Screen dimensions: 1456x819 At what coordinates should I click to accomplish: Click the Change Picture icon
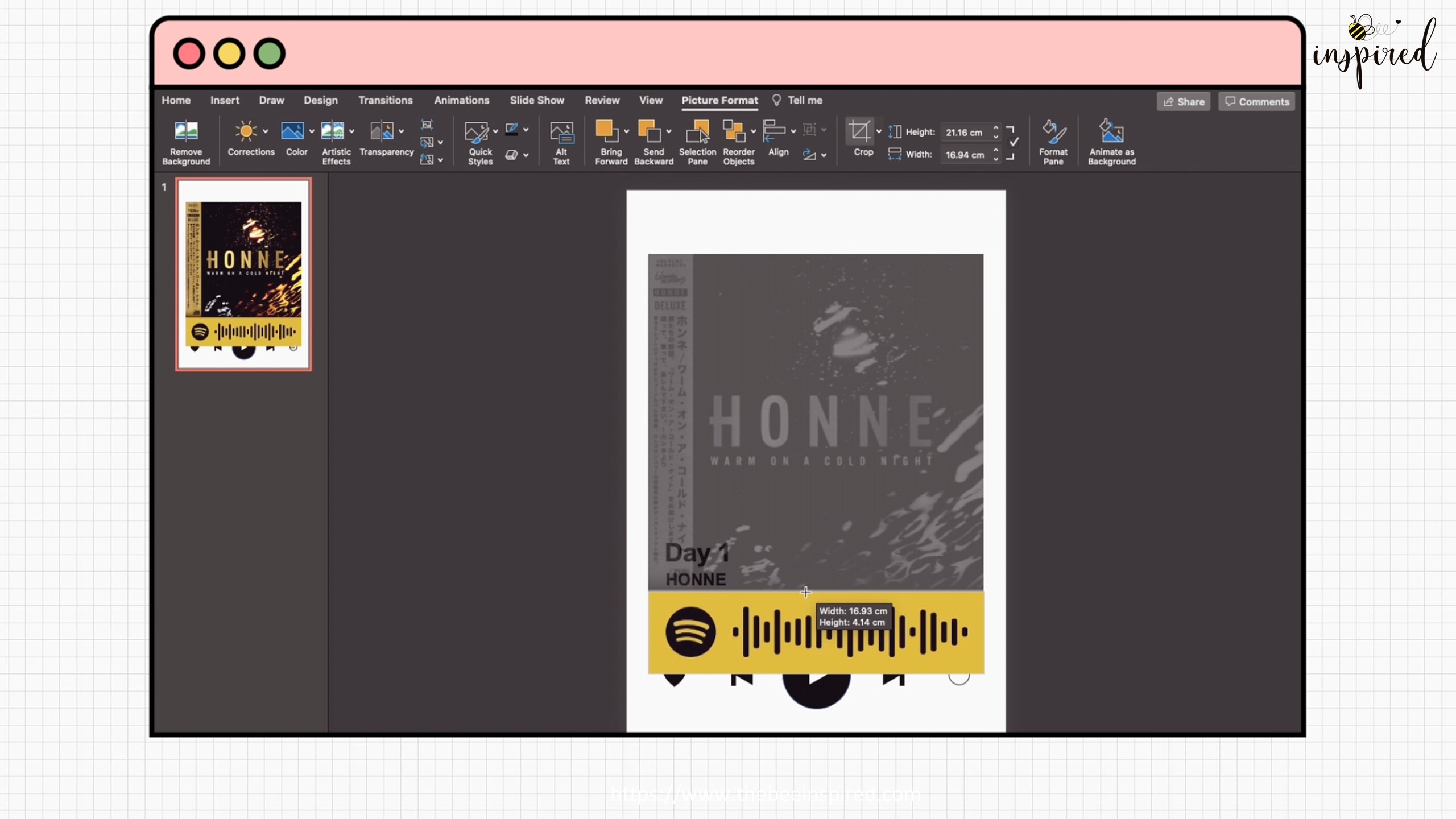pos(427,142)
